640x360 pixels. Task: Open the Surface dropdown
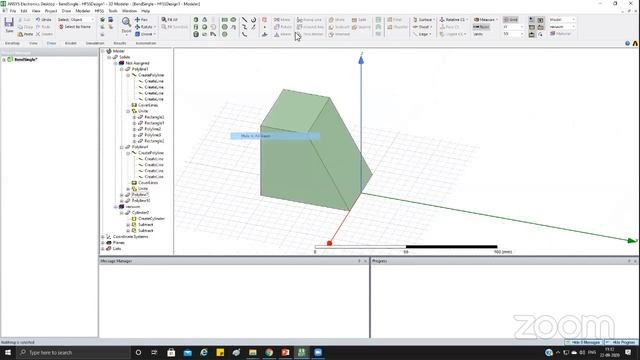(423, 20)
